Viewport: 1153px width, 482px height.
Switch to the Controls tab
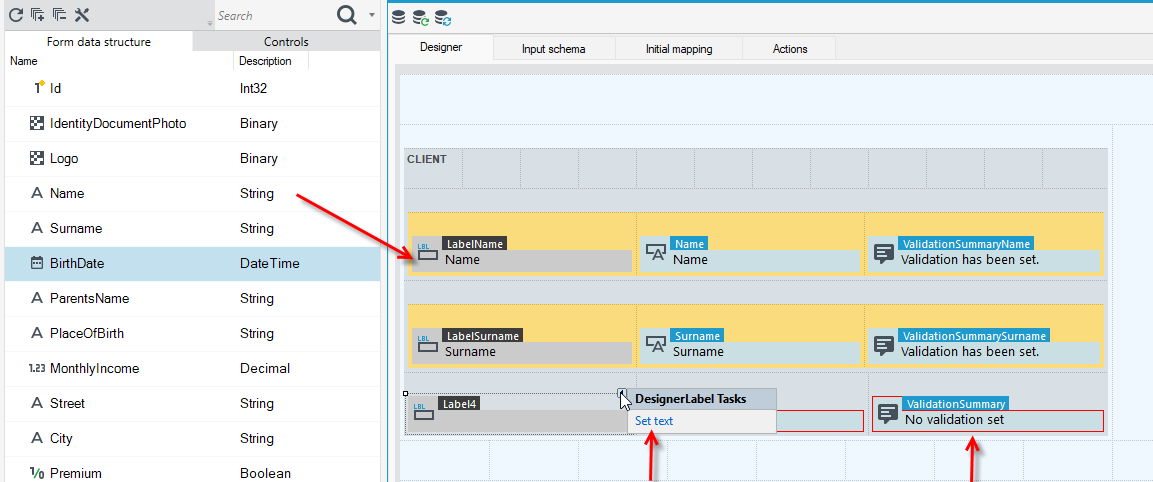tap(286, 42)
